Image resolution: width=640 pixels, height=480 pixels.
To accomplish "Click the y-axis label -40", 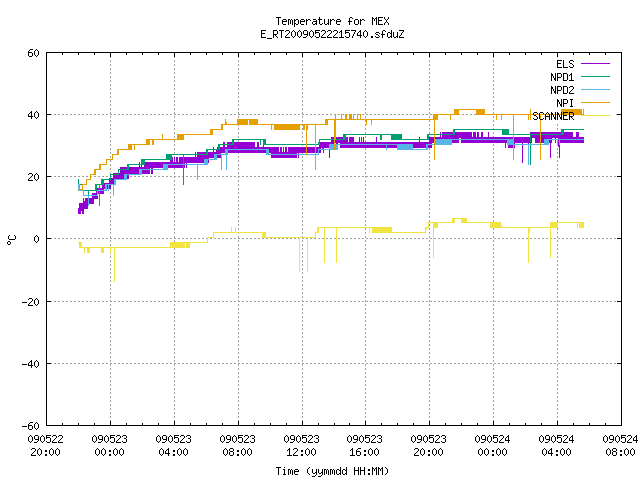I will point(31,364).
